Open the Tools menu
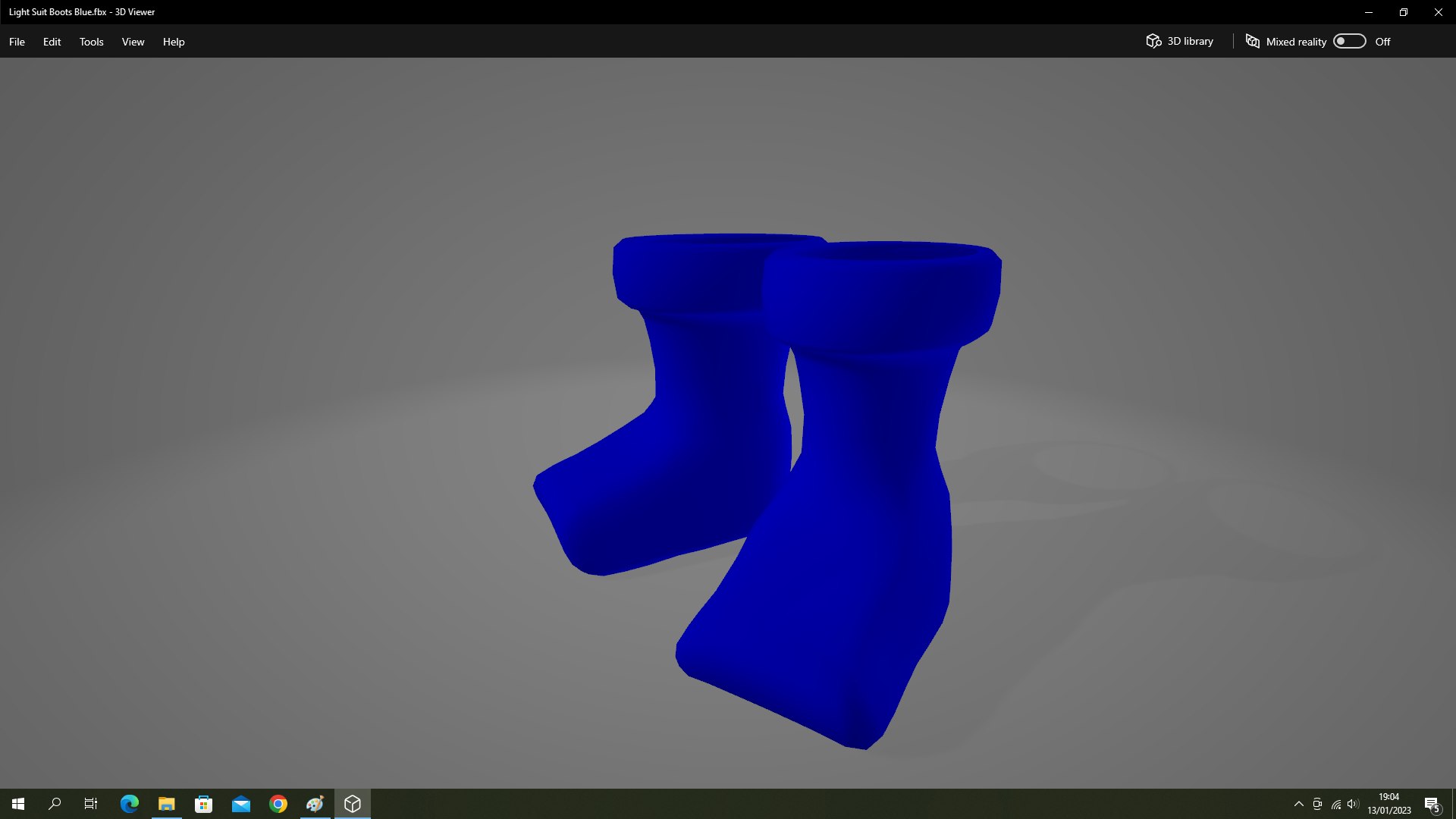This screenshot has width=1456, height=819. (91, 42)
